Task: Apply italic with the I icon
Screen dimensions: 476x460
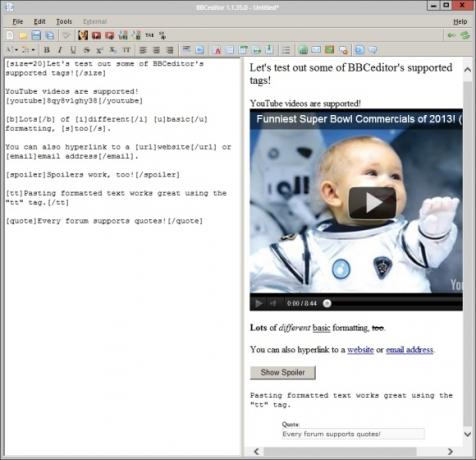Action: point(60,50)
